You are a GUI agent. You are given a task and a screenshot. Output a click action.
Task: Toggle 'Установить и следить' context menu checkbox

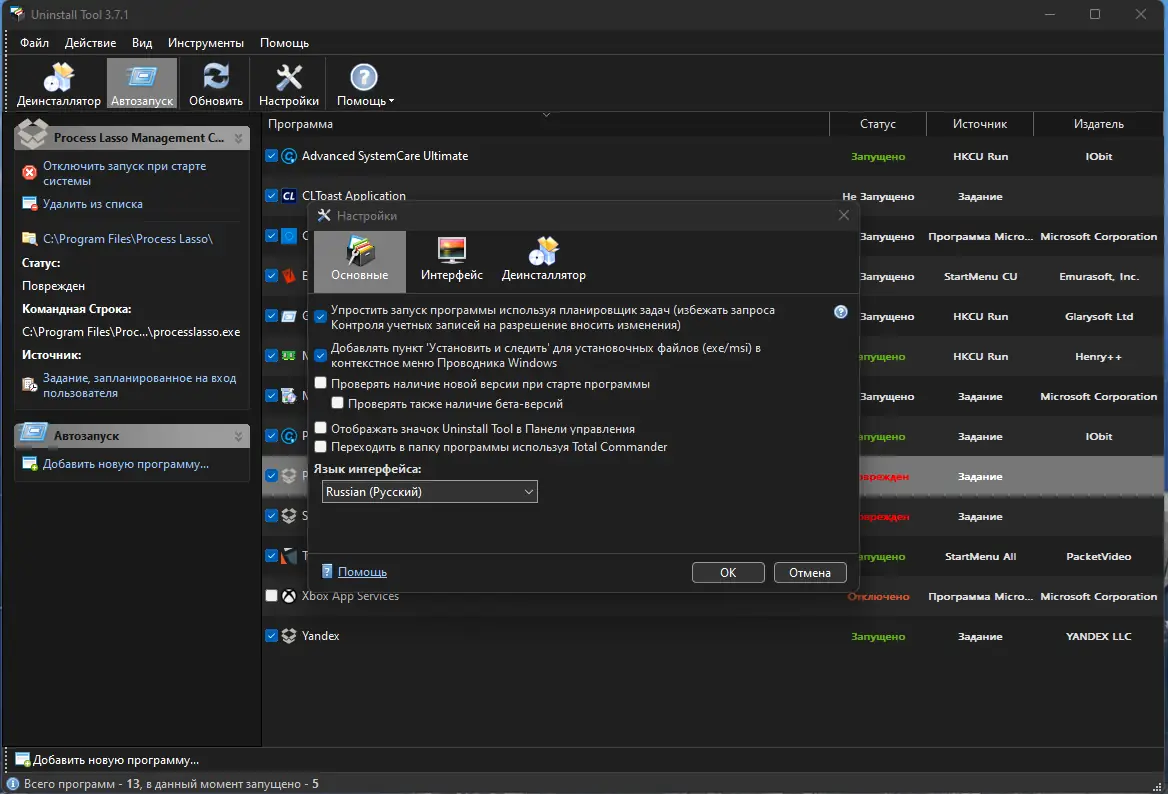320,355
